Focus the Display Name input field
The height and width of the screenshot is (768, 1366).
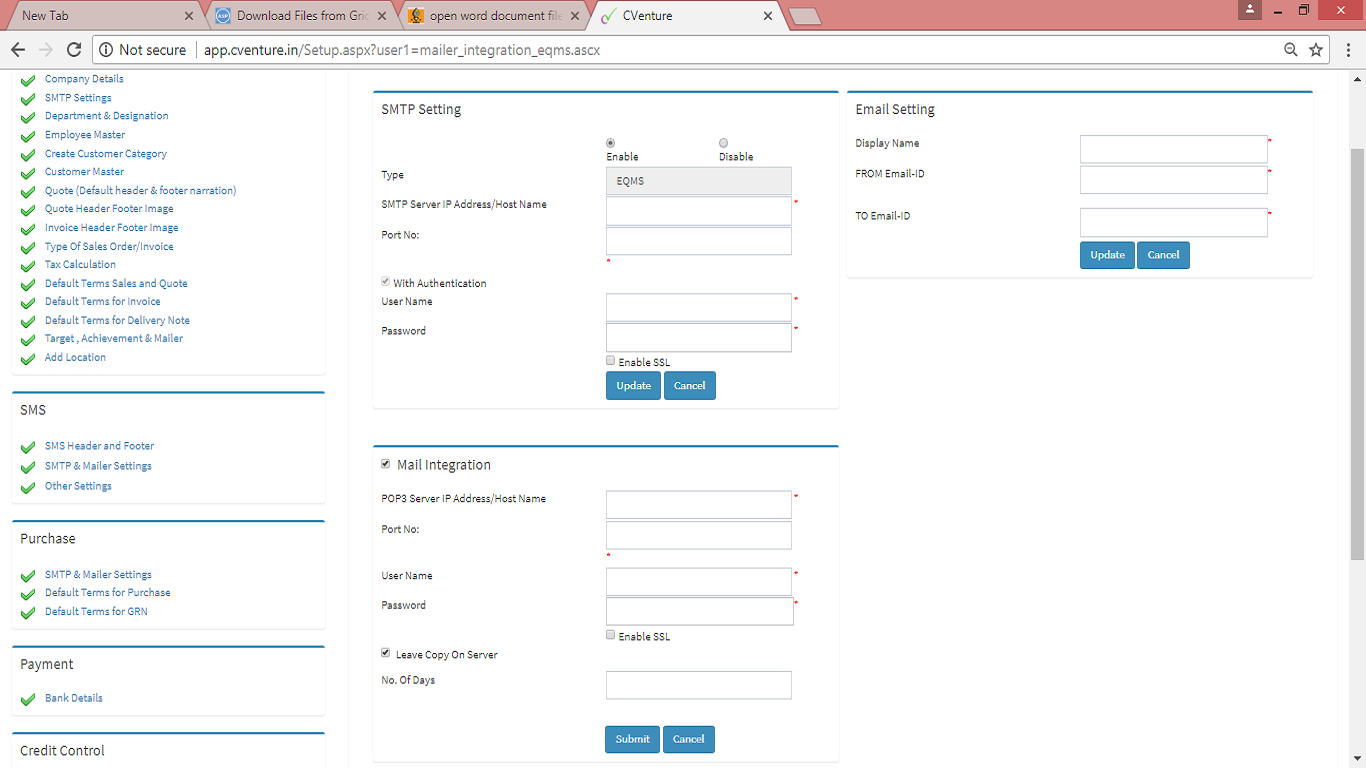[1173, 149]
